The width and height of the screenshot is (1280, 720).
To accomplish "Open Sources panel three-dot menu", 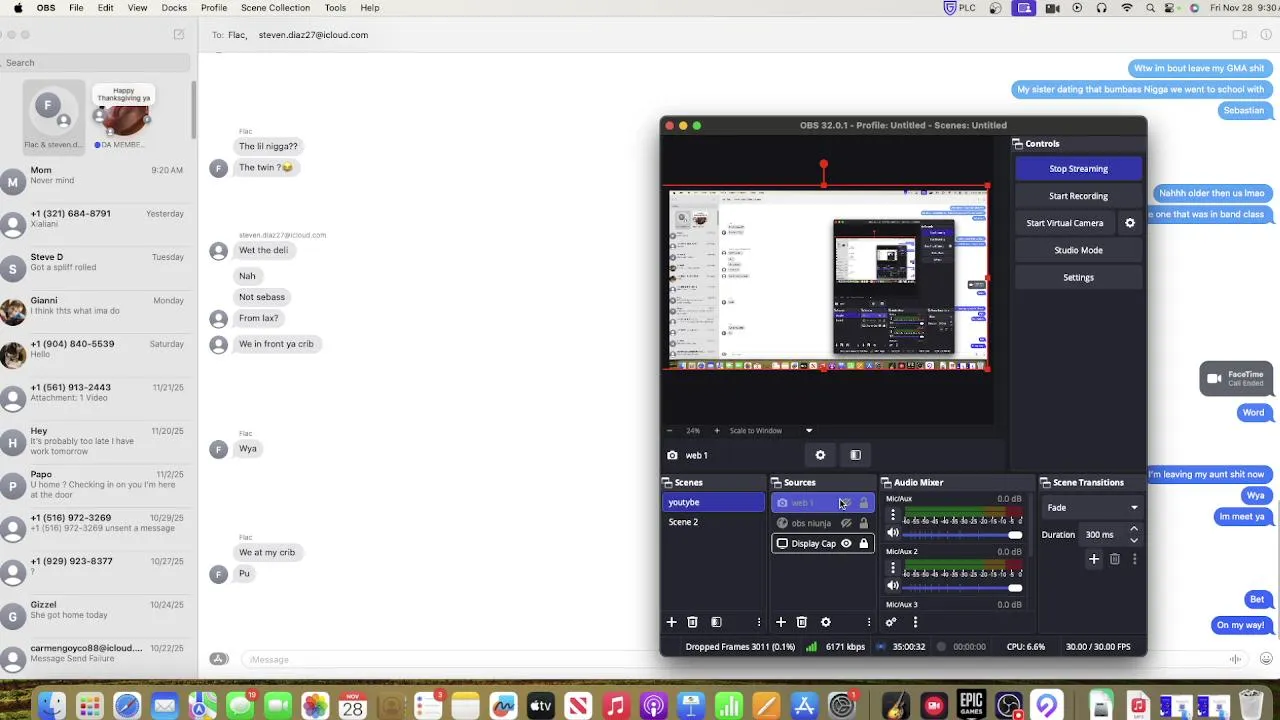I will point(868,622).
